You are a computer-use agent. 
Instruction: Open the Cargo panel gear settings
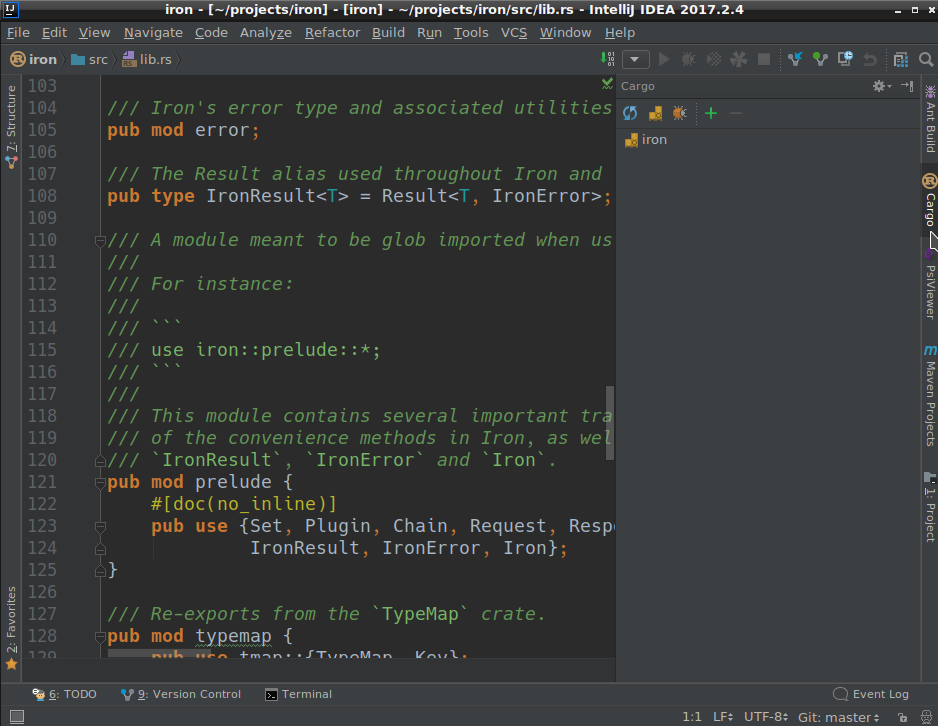(x=881, y=86)
